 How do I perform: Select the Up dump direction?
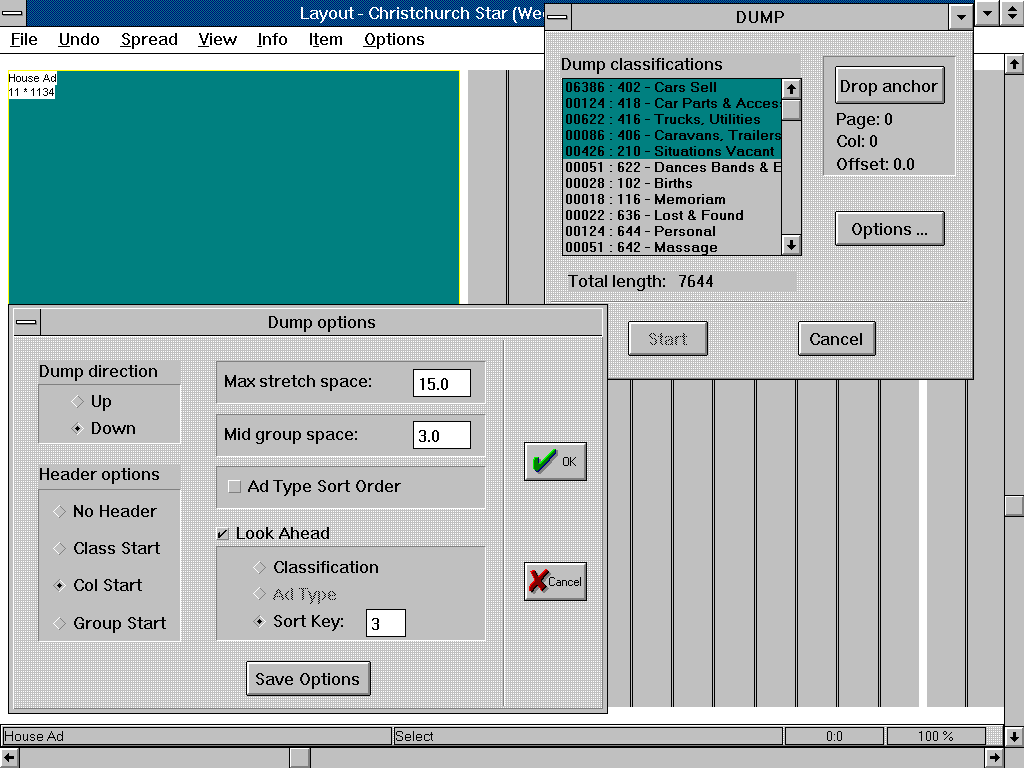[91, 401]
